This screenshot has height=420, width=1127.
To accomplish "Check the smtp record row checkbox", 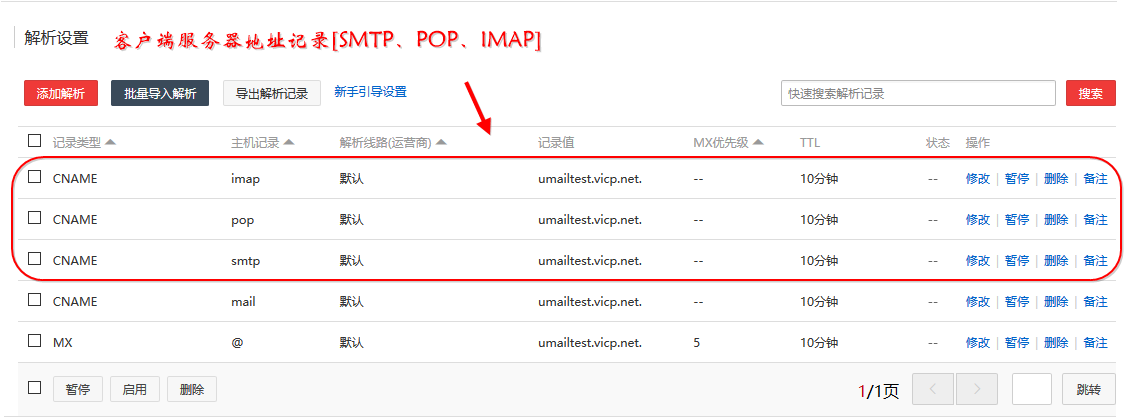I will tap(34, 259).
